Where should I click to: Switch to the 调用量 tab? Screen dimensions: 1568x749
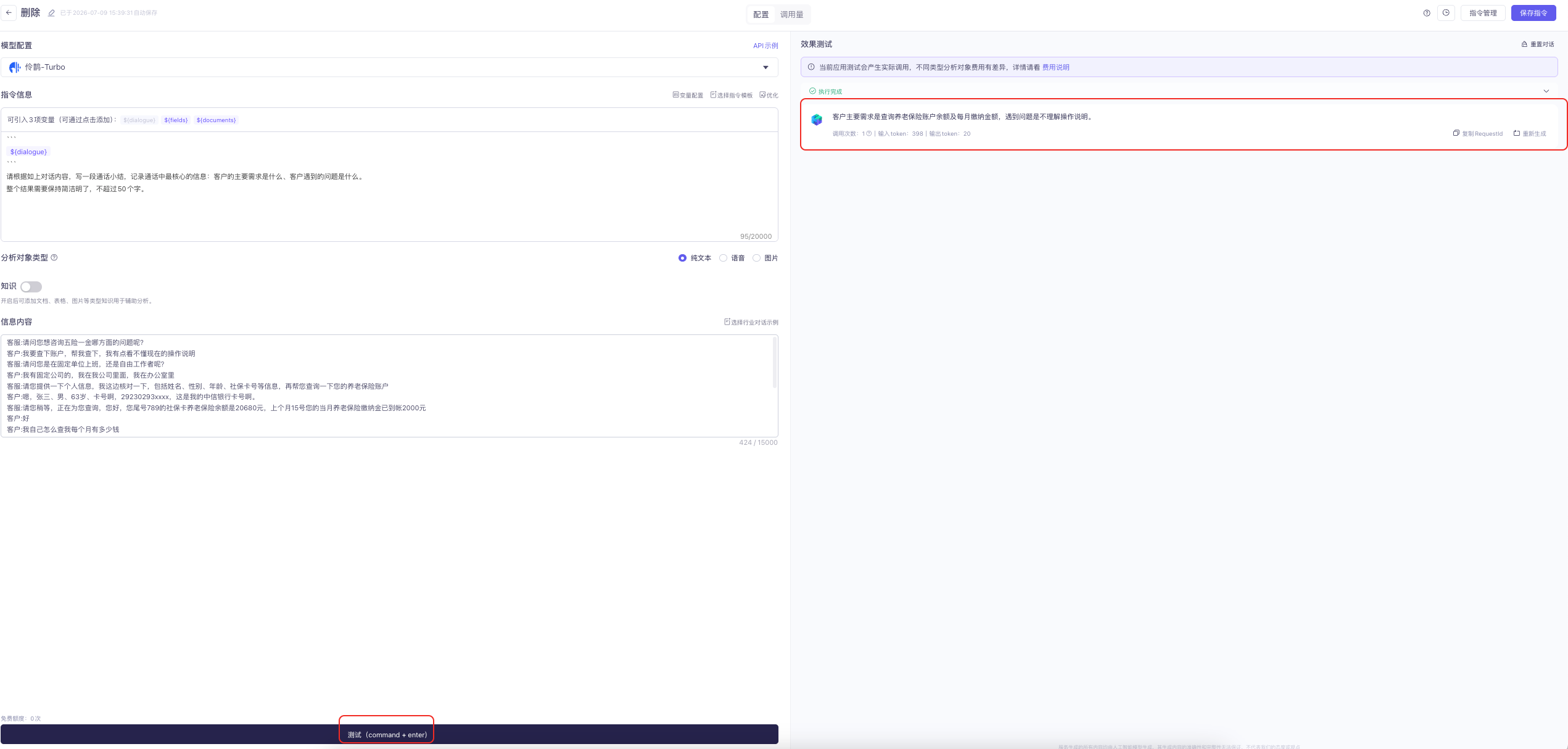[792, 15]
